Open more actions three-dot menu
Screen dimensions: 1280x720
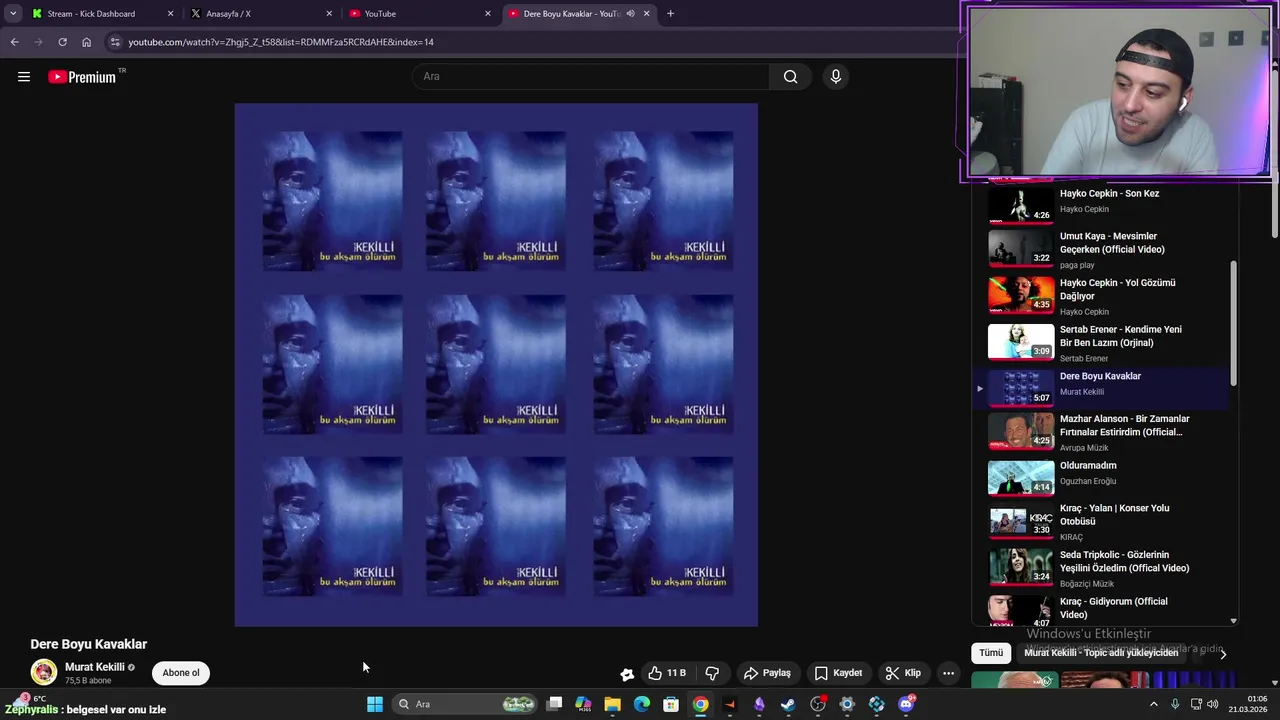click(x=948, y=673)
